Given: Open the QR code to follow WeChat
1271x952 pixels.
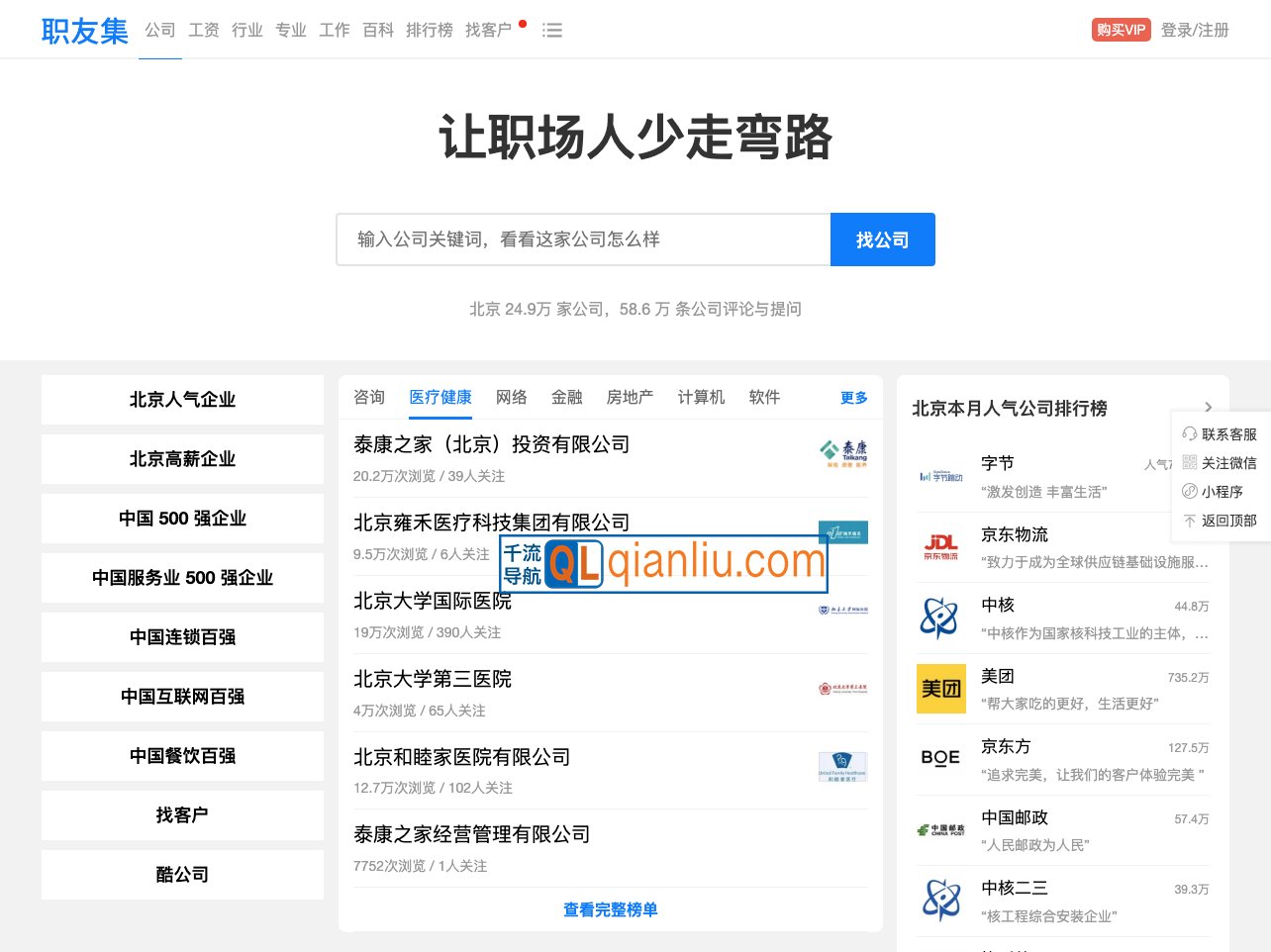Looking at the screenshot, I should tap(1190, 462).
